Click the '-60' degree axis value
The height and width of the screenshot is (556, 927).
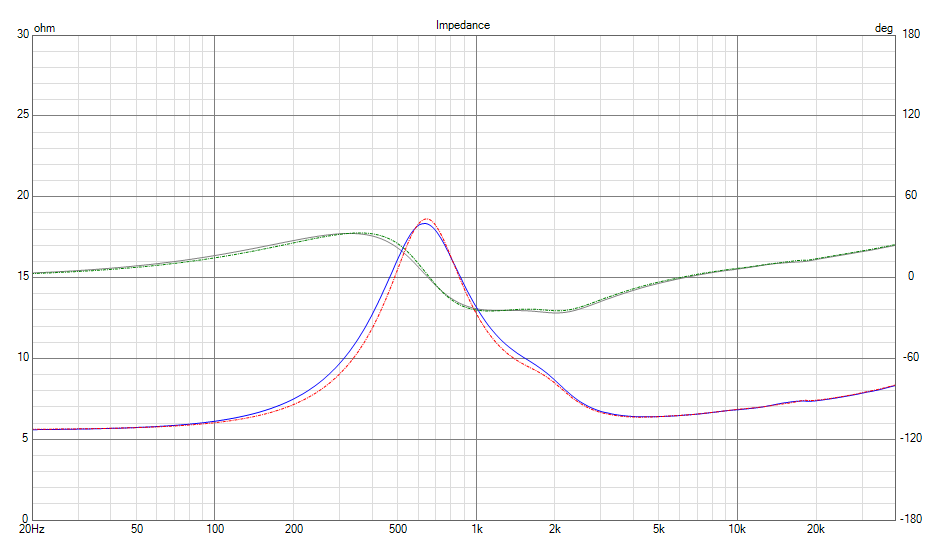(x=911, y=357)
